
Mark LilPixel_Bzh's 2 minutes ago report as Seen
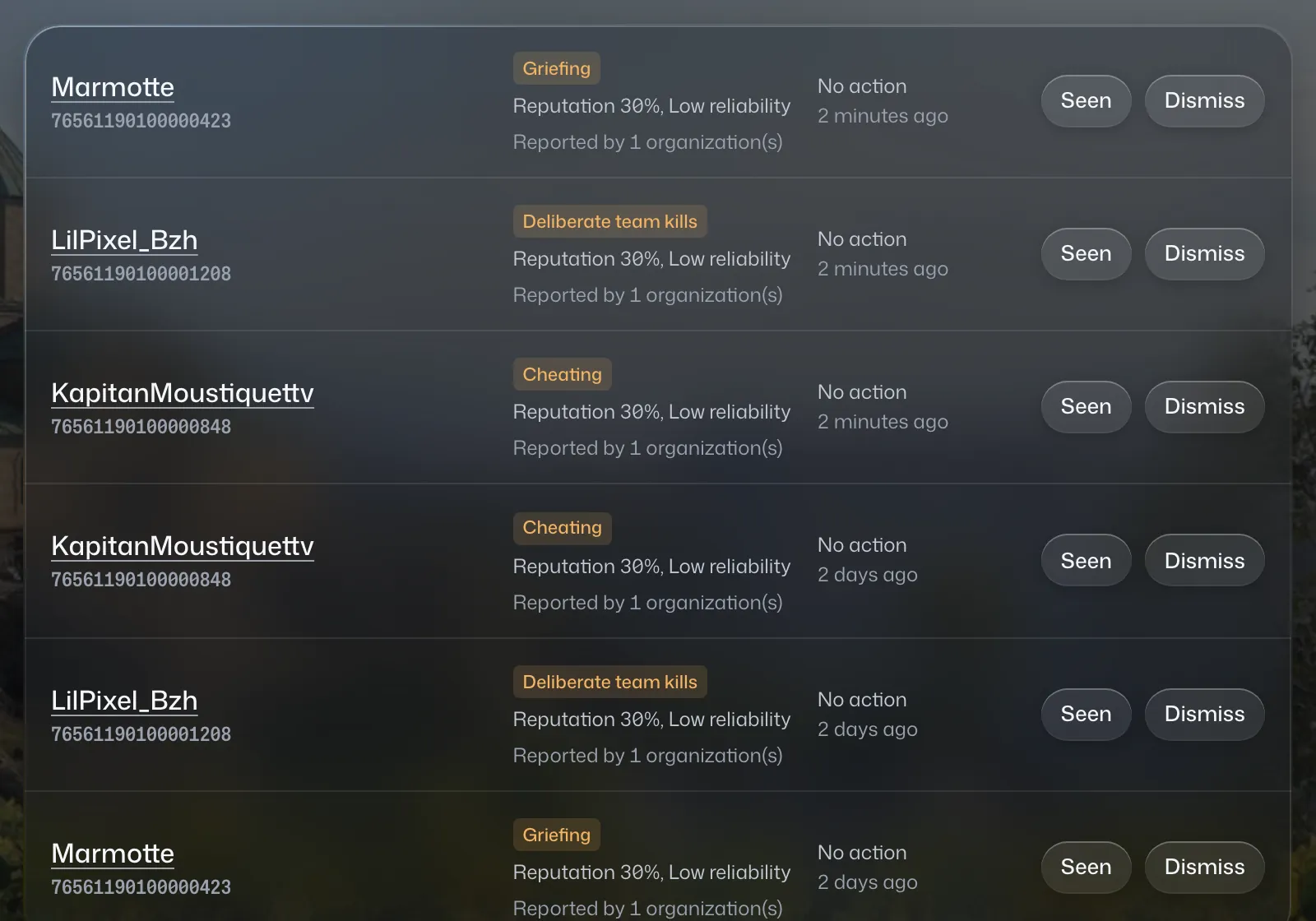coord(1086,254)
